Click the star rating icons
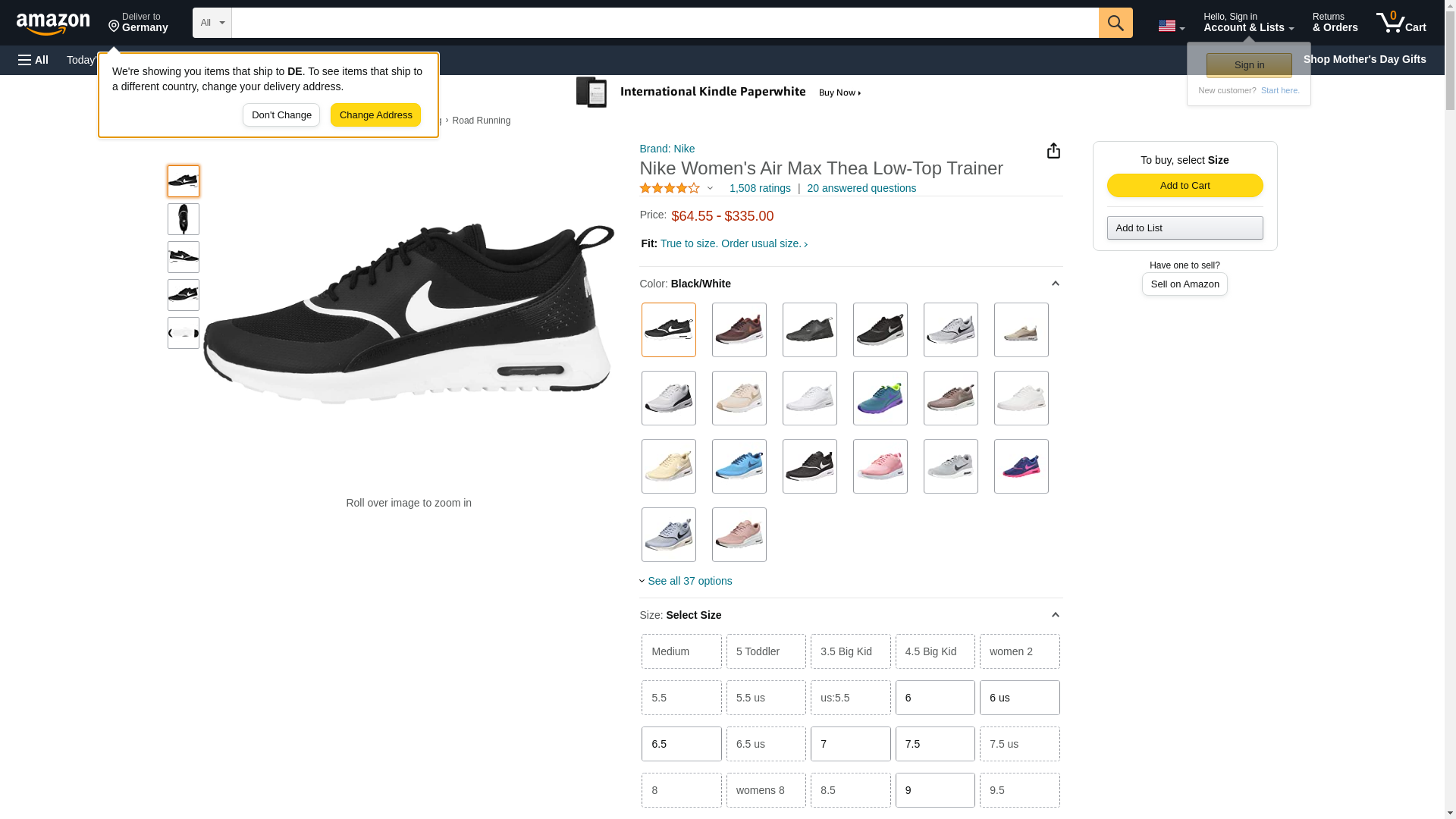Screen dimensions: 1456x819 [x=670, y=188]
